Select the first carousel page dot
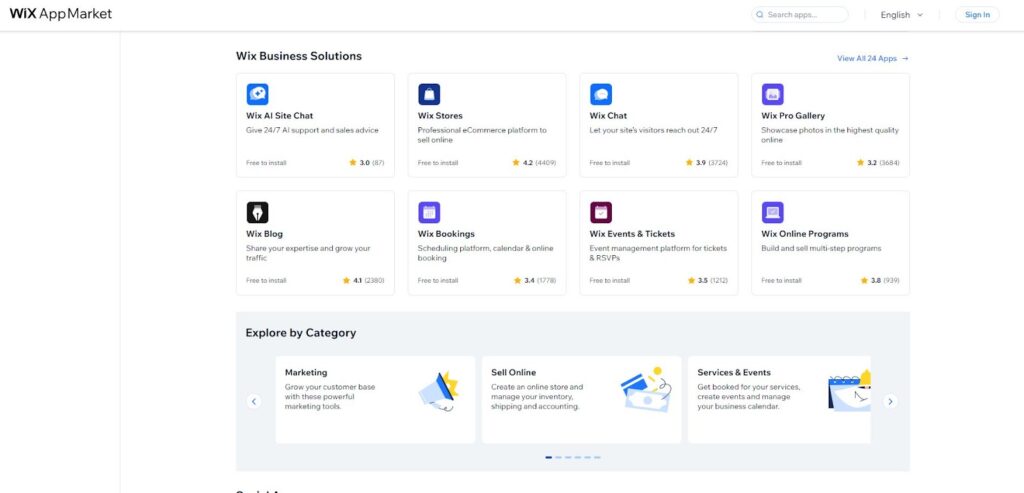Viewport: 1024px width, 493px height. 549,457
